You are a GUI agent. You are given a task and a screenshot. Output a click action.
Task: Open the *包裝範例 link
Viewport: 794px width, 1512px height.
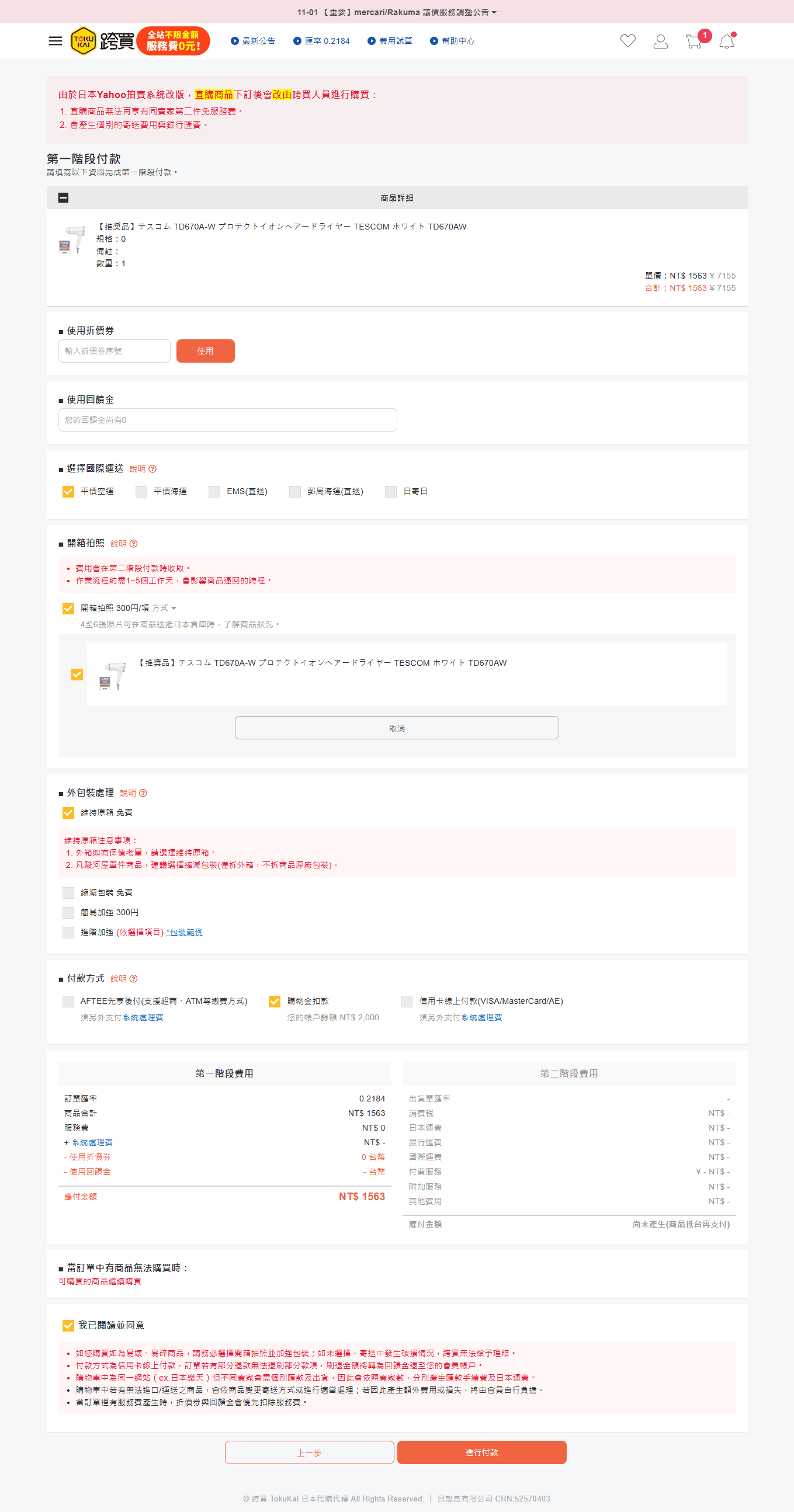coord(185,932)
